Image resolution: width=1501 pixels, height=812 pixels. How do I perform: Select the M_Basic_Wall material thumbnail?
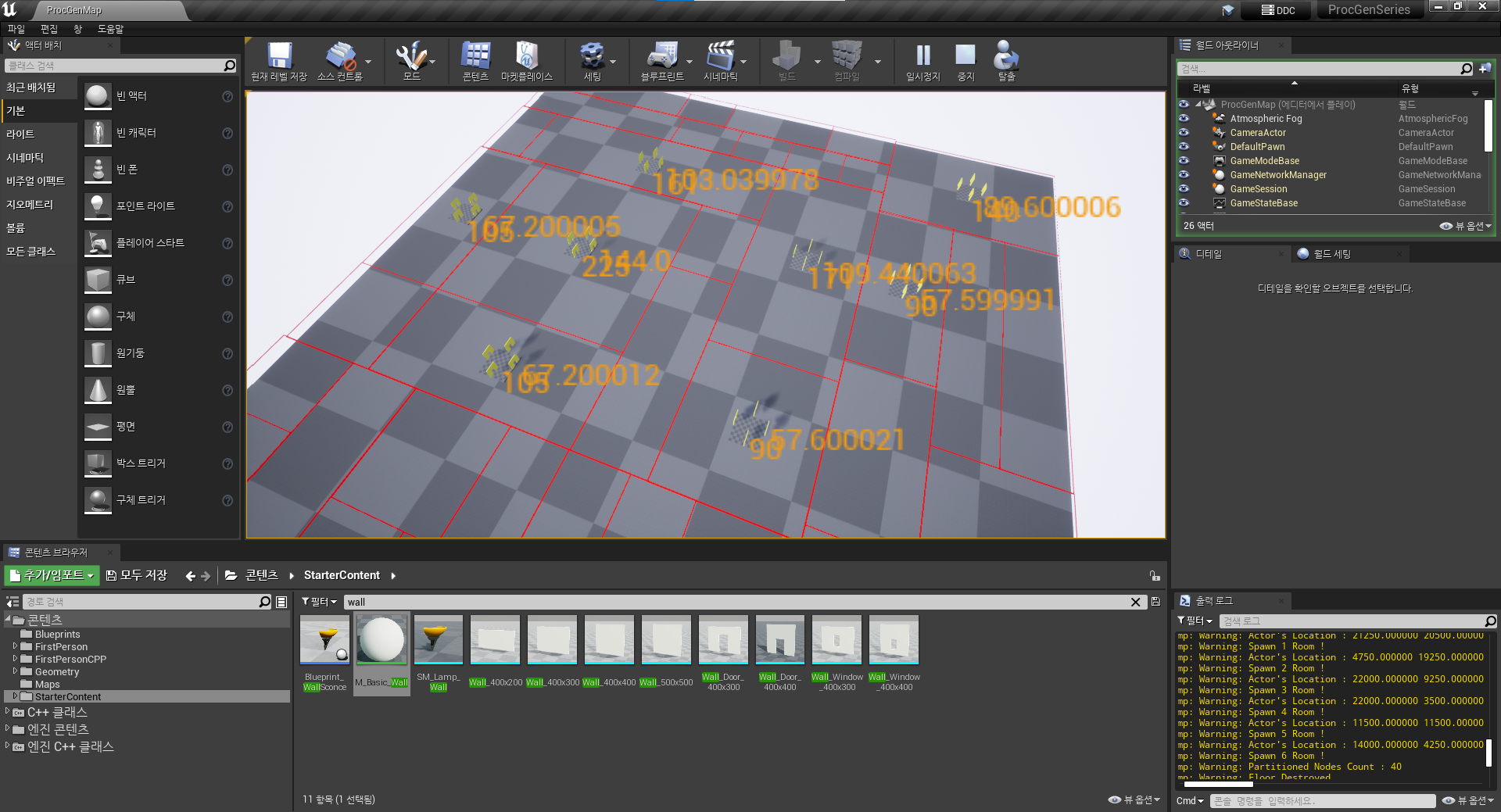point(381,639)
